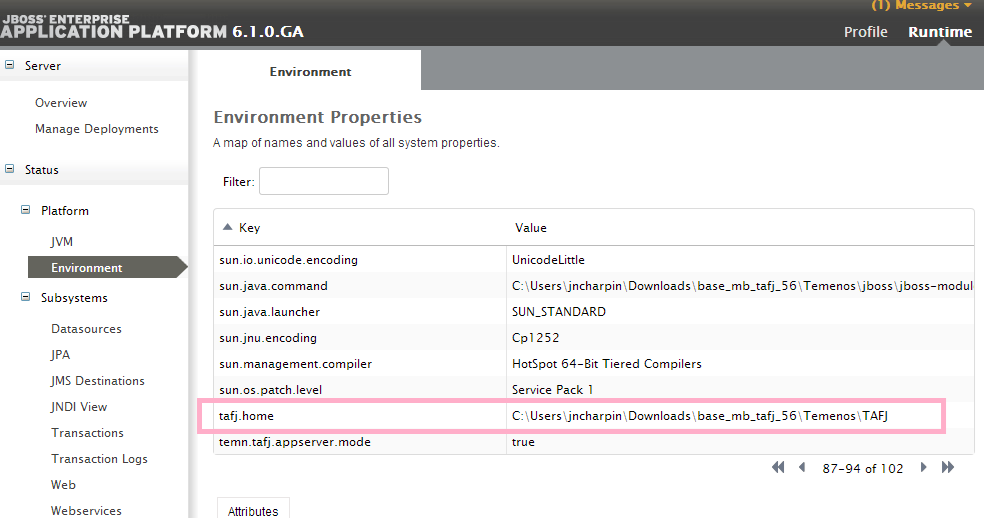
Task: Jump to last page of properties
Action: pos(947,467)
